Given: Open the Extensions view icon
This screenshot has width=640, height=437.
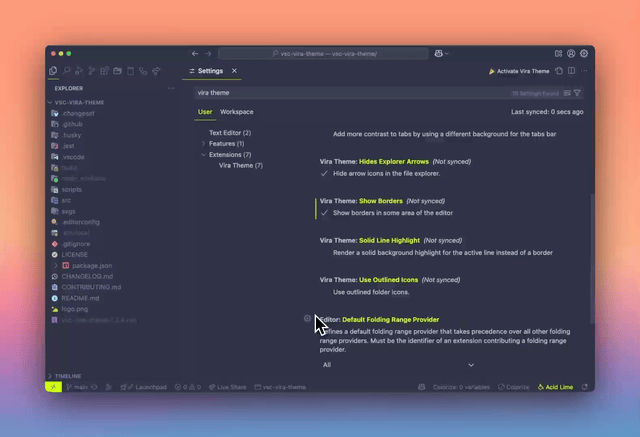Looking at the screenshot, I should click(104, 71).
